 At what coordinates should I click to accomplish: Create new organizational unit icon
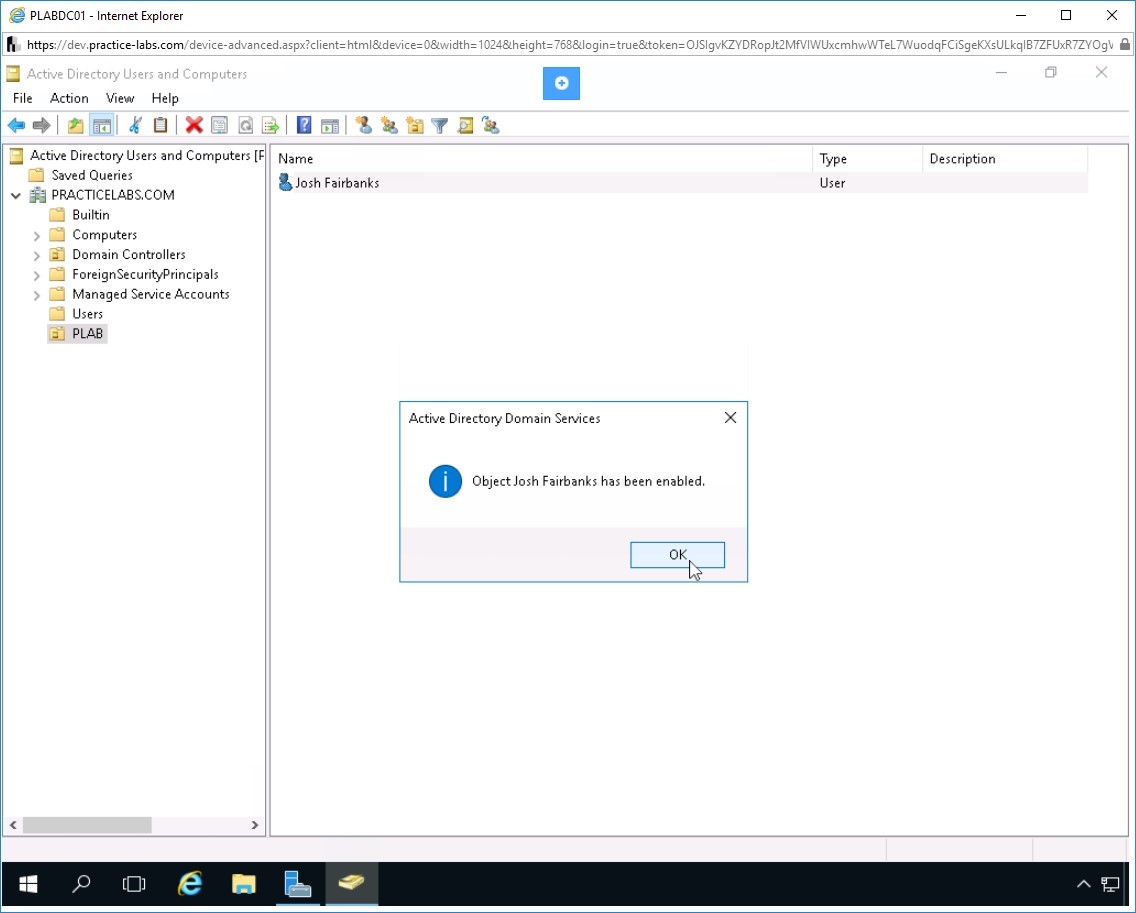[414, 125]
